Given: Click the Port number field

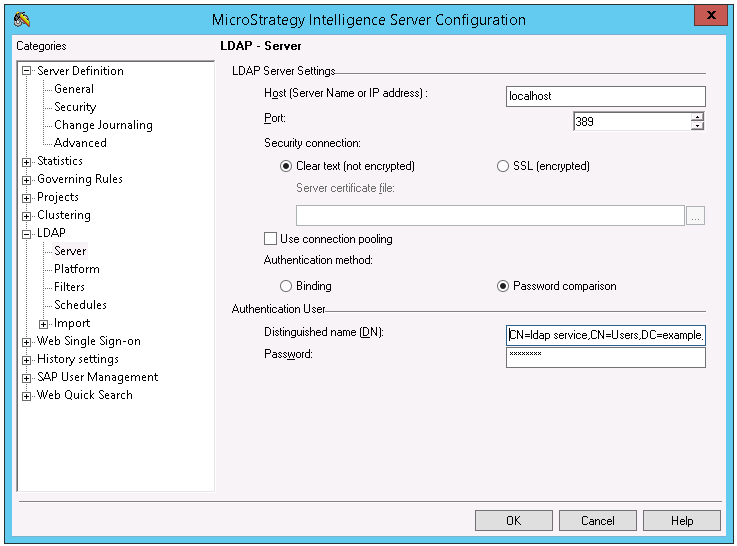Looking at the screenshot, I should click(632, 122).
